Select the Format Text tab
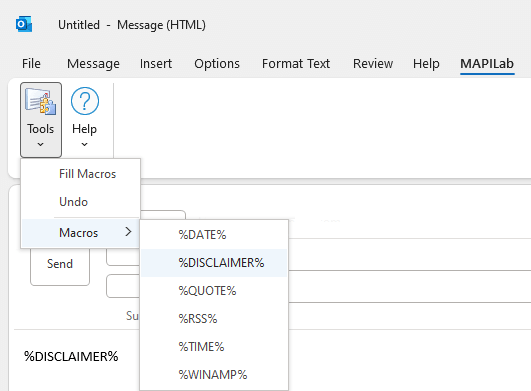 pos(296,64)
